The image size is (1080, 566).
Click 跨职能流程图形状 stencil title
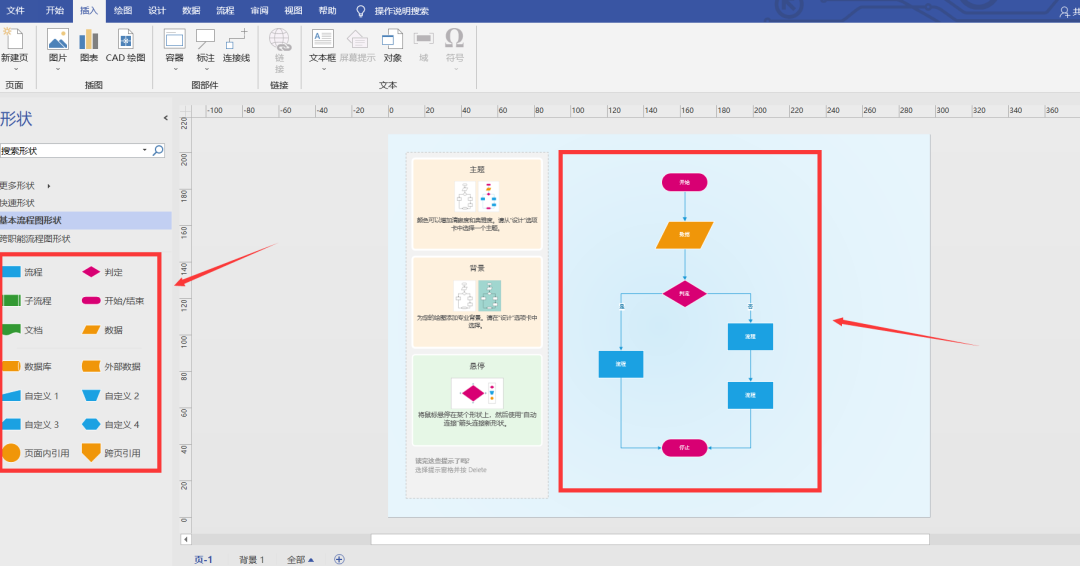click(x=36, y=239)
